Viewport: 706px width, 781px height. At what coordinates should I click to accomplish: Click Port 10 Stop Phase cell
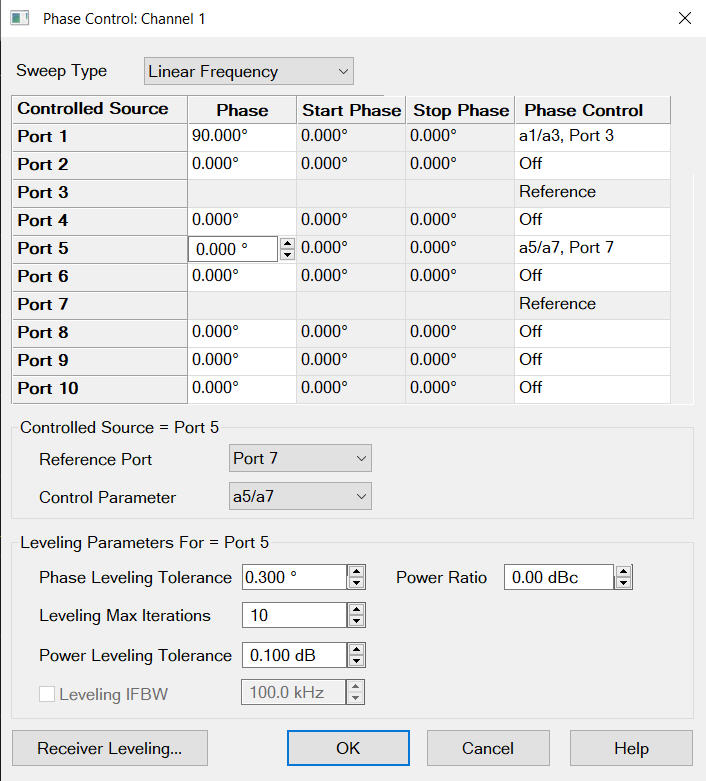coord(460,389)
